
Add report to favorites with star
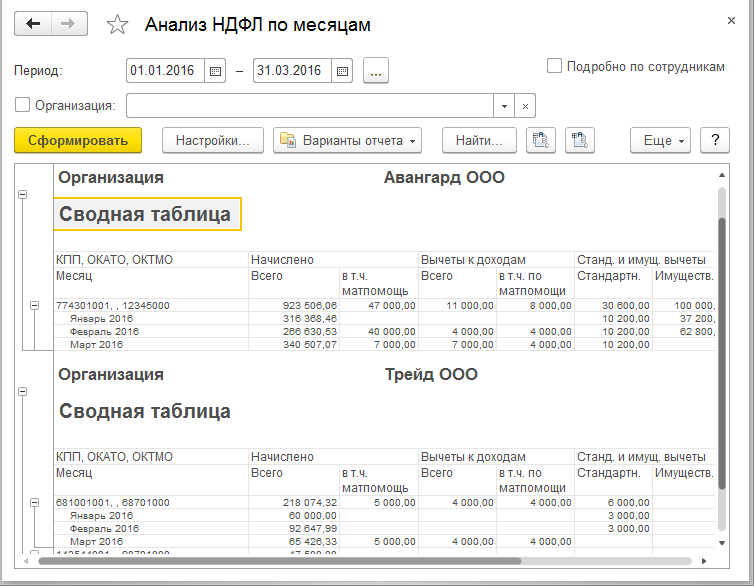click(117, 26)
